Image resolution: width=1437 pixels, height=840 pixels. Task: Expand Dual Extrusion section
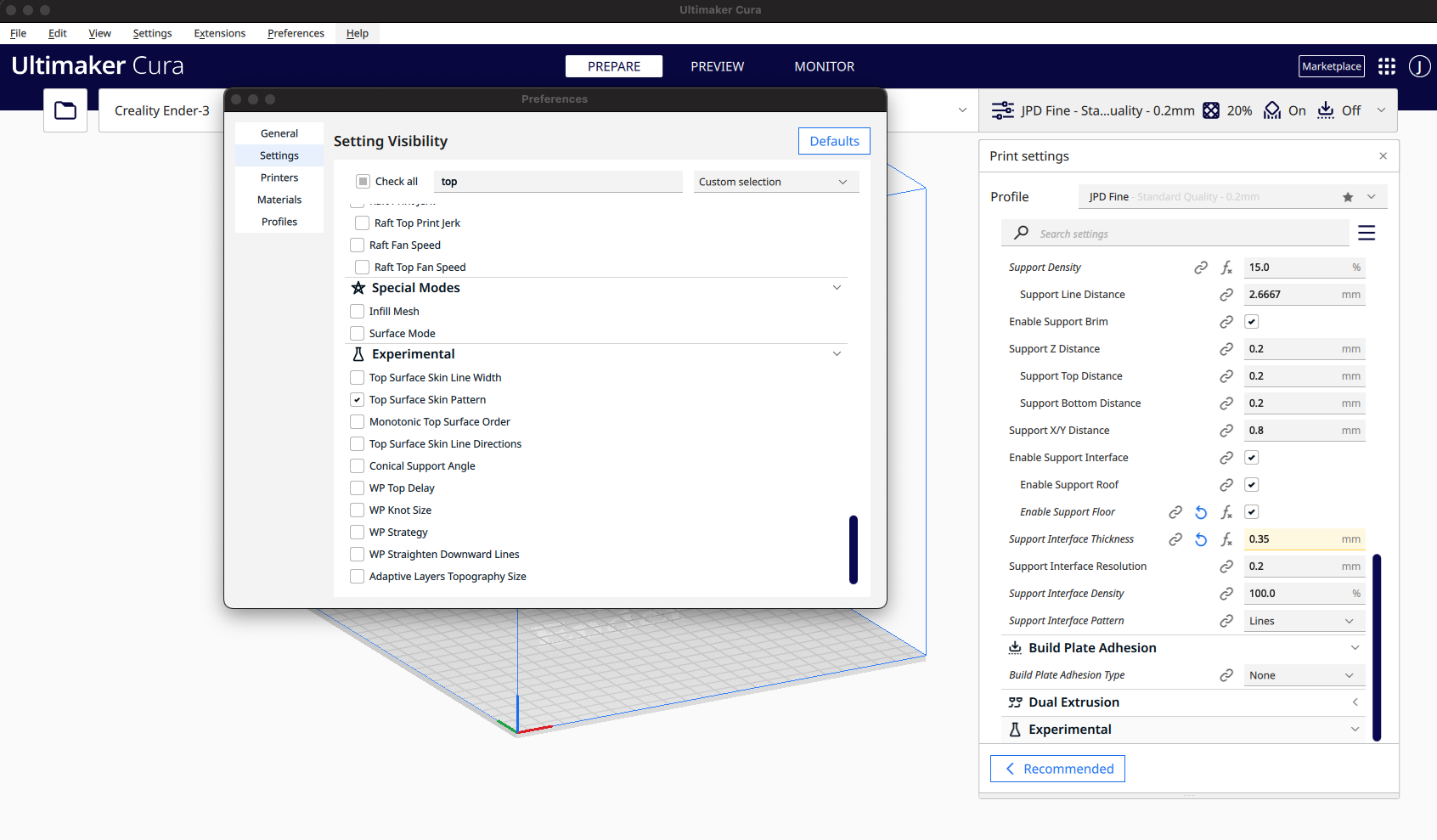1355,702
